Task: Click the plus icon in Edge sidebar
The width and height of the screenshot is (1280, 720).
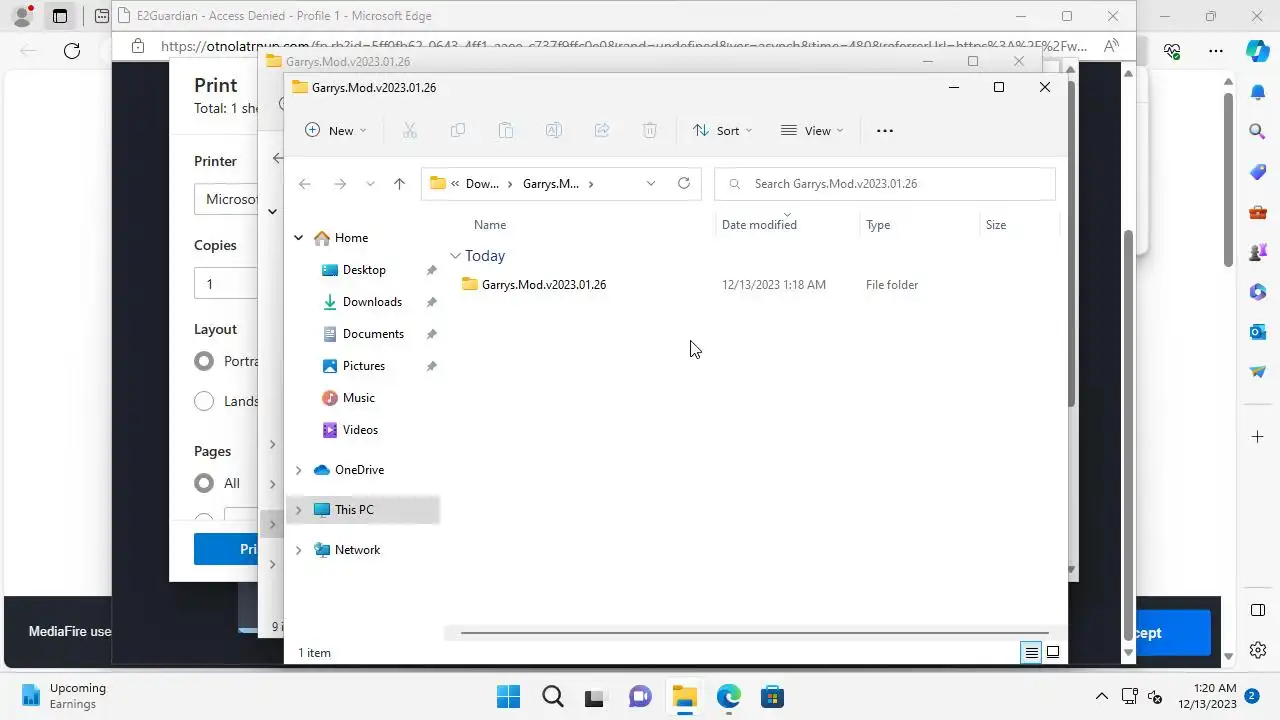Action: (1258, 437)
